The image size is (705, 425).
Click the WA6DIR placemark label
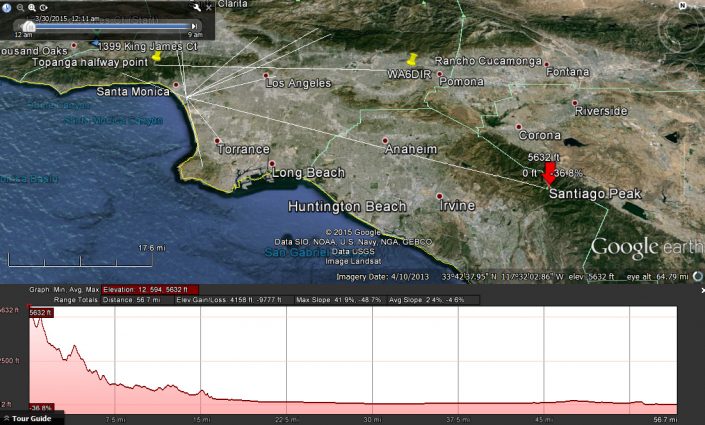[x=409, y=74]
